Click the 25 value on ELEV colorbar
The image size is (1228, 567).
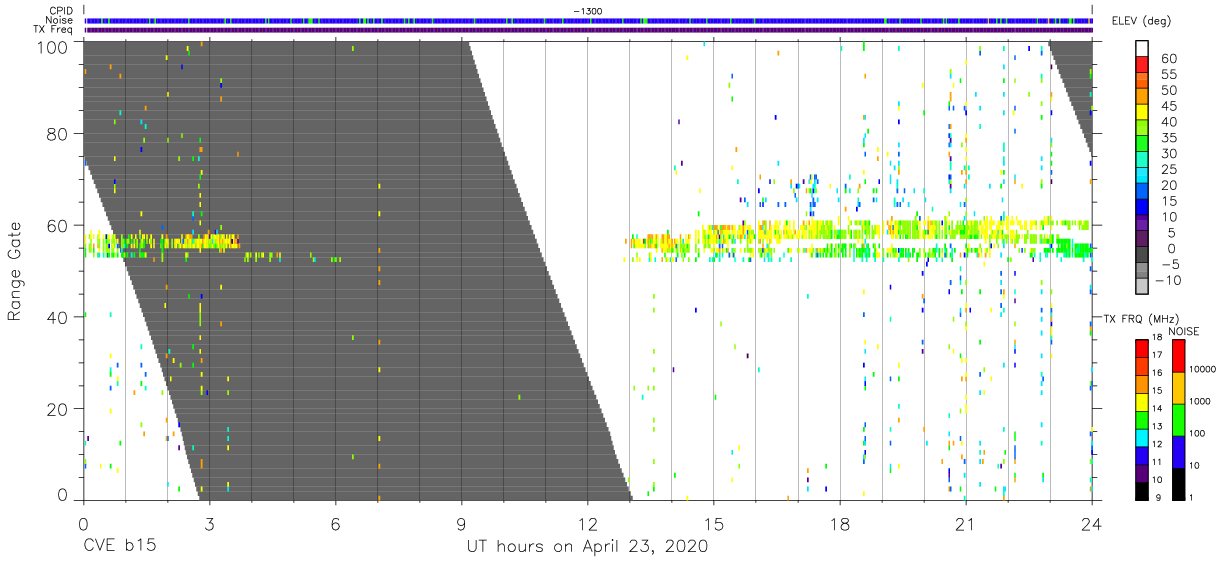[x=1169, y=170]
